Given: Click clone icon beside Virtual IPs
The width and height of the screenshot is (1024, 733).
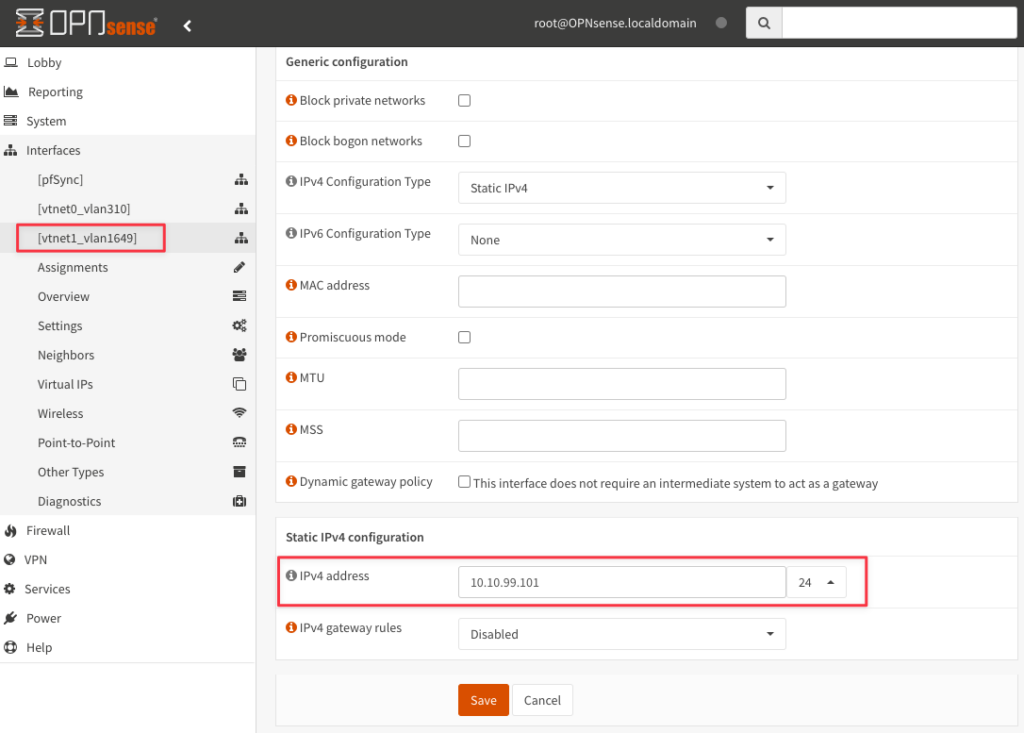Looking at the screenshot, I should 240,384.
